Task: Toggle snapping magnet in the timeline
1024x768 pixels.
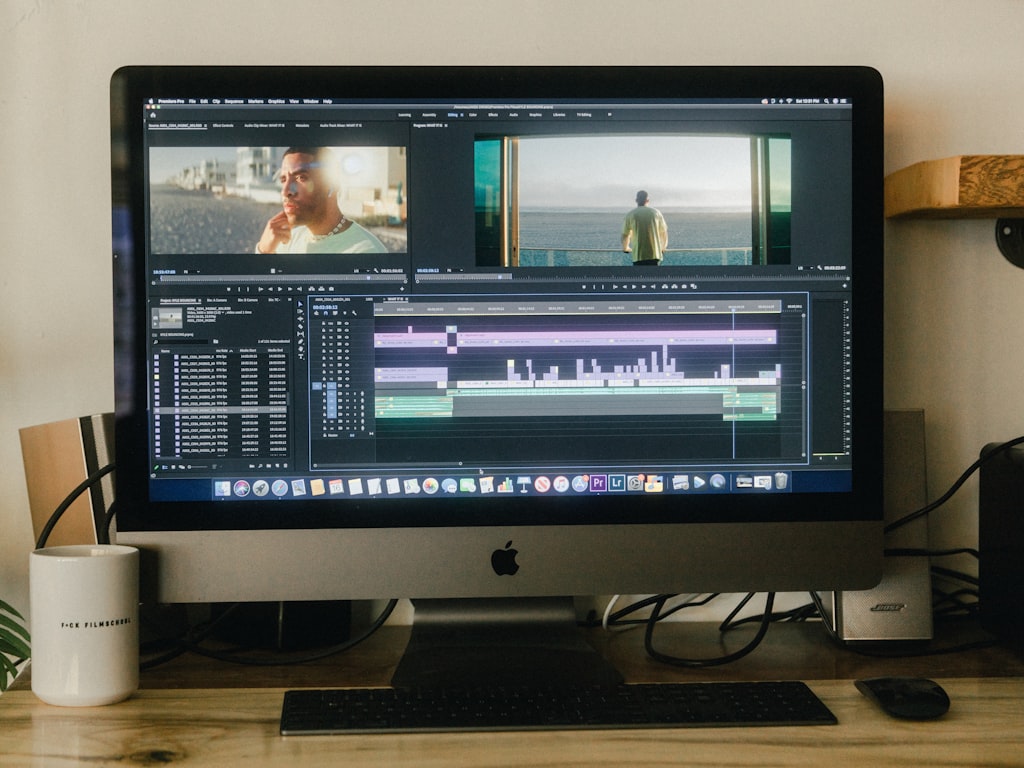Action: [x=327, y=312]
